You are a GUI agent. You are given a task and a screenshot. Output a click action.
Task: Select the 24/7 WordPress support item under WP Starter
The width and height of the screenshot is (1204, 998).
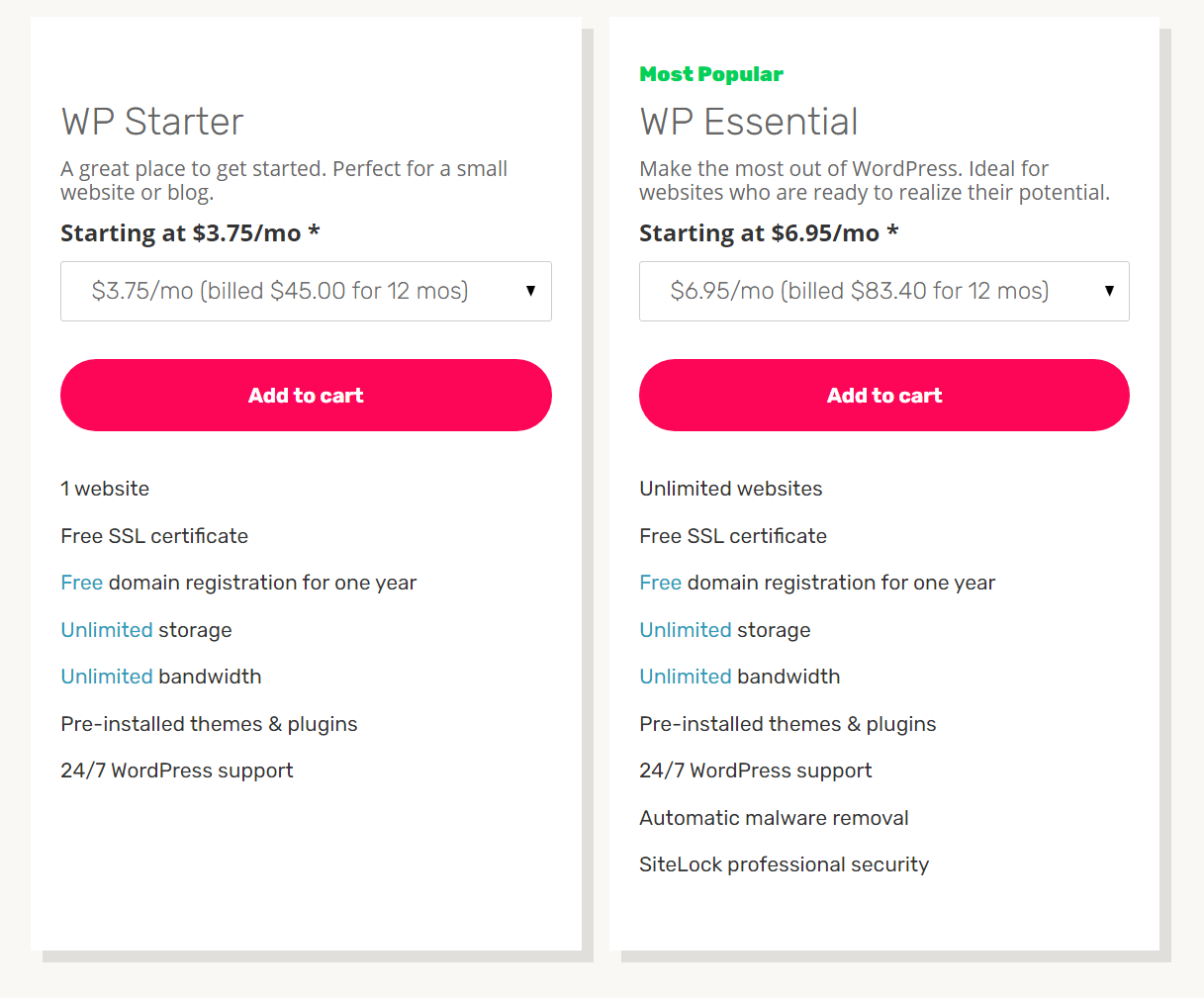pyautogui.click(x=176, y=770)
